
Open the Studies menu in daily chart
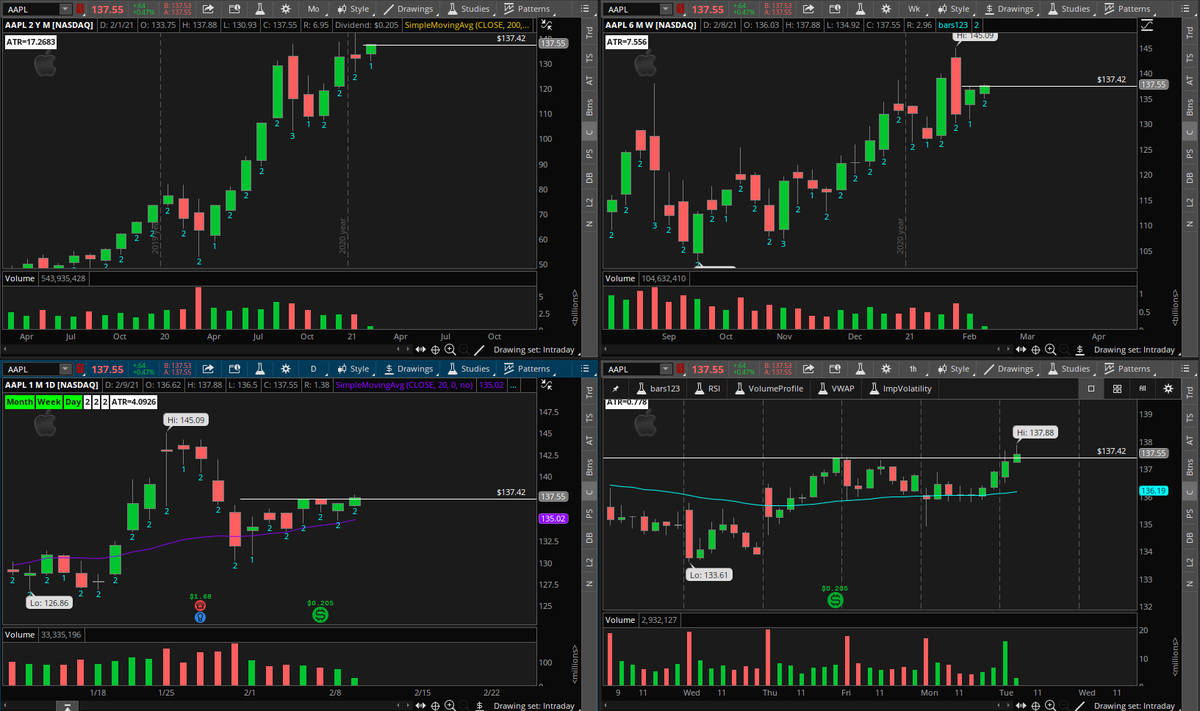(468, 369)
